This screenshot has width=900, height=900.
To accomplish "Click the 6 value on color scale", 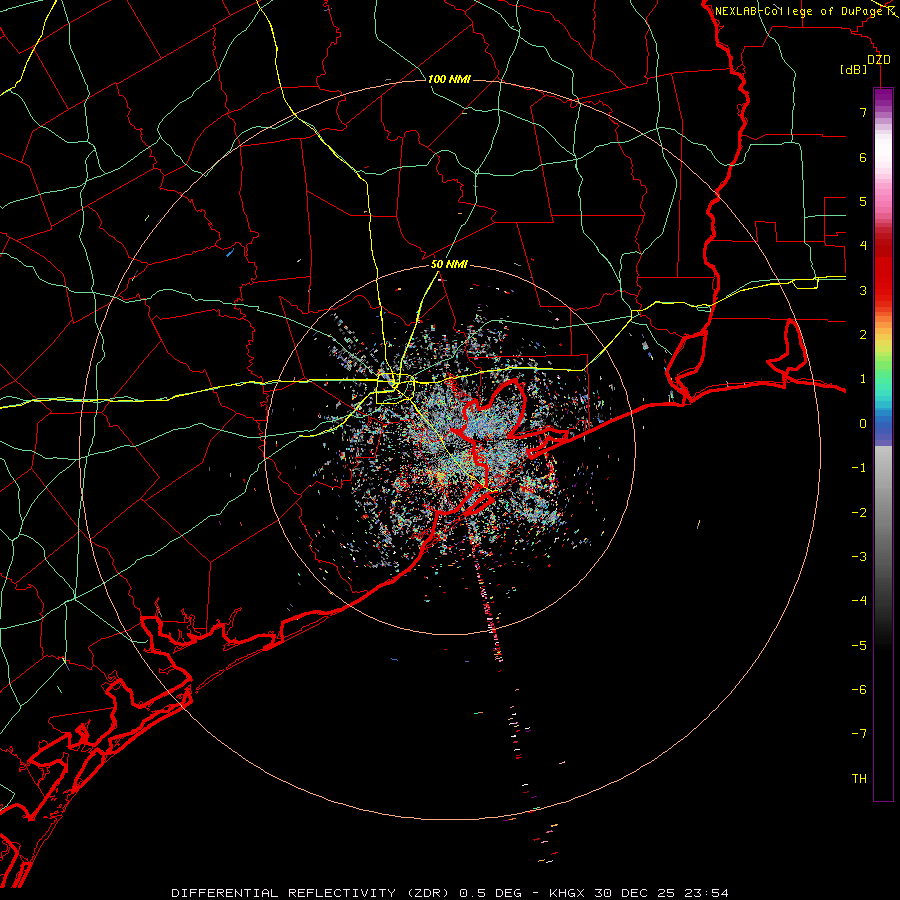I will (863, 157).
